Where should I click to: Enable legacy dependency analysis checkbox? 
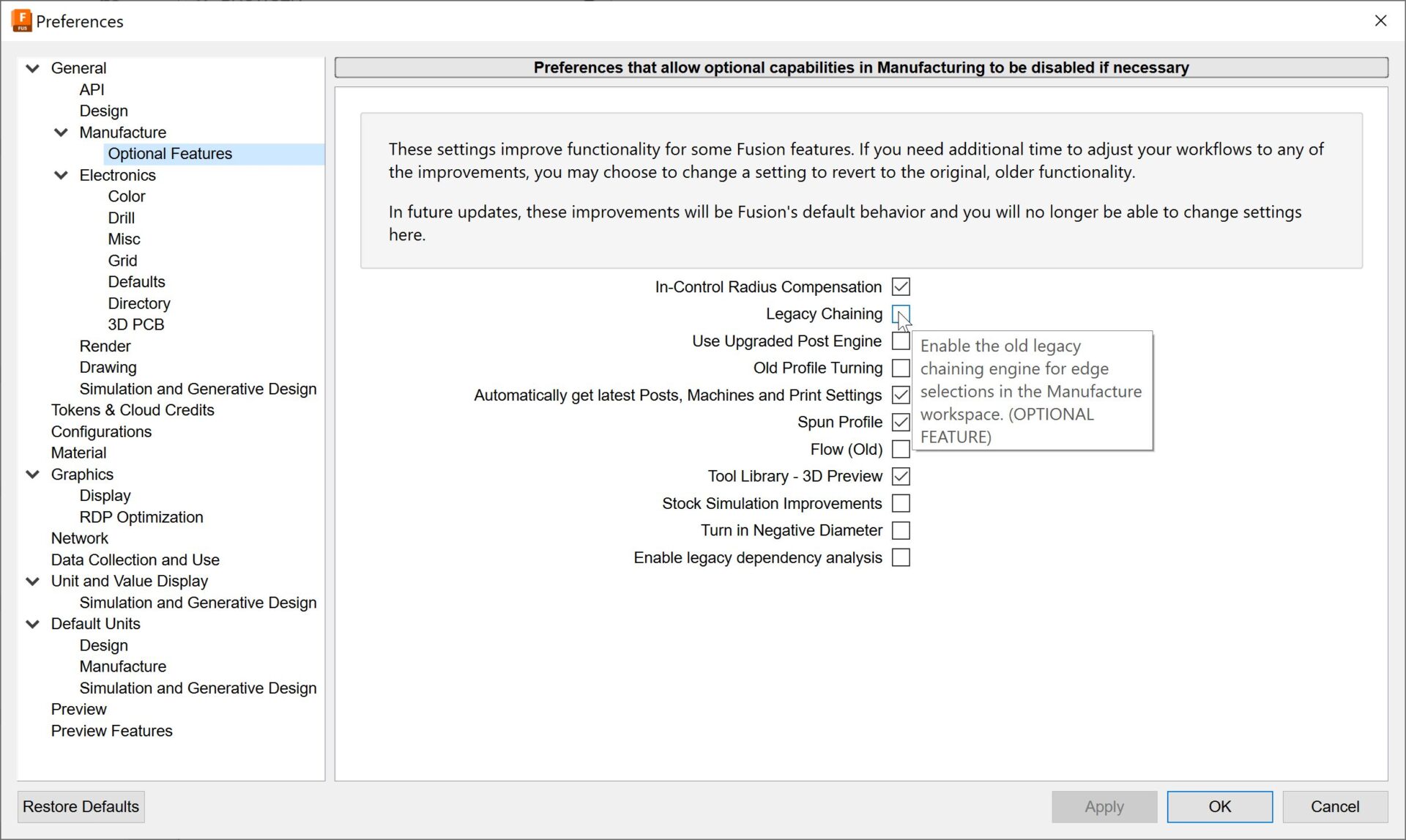(901, 558)
